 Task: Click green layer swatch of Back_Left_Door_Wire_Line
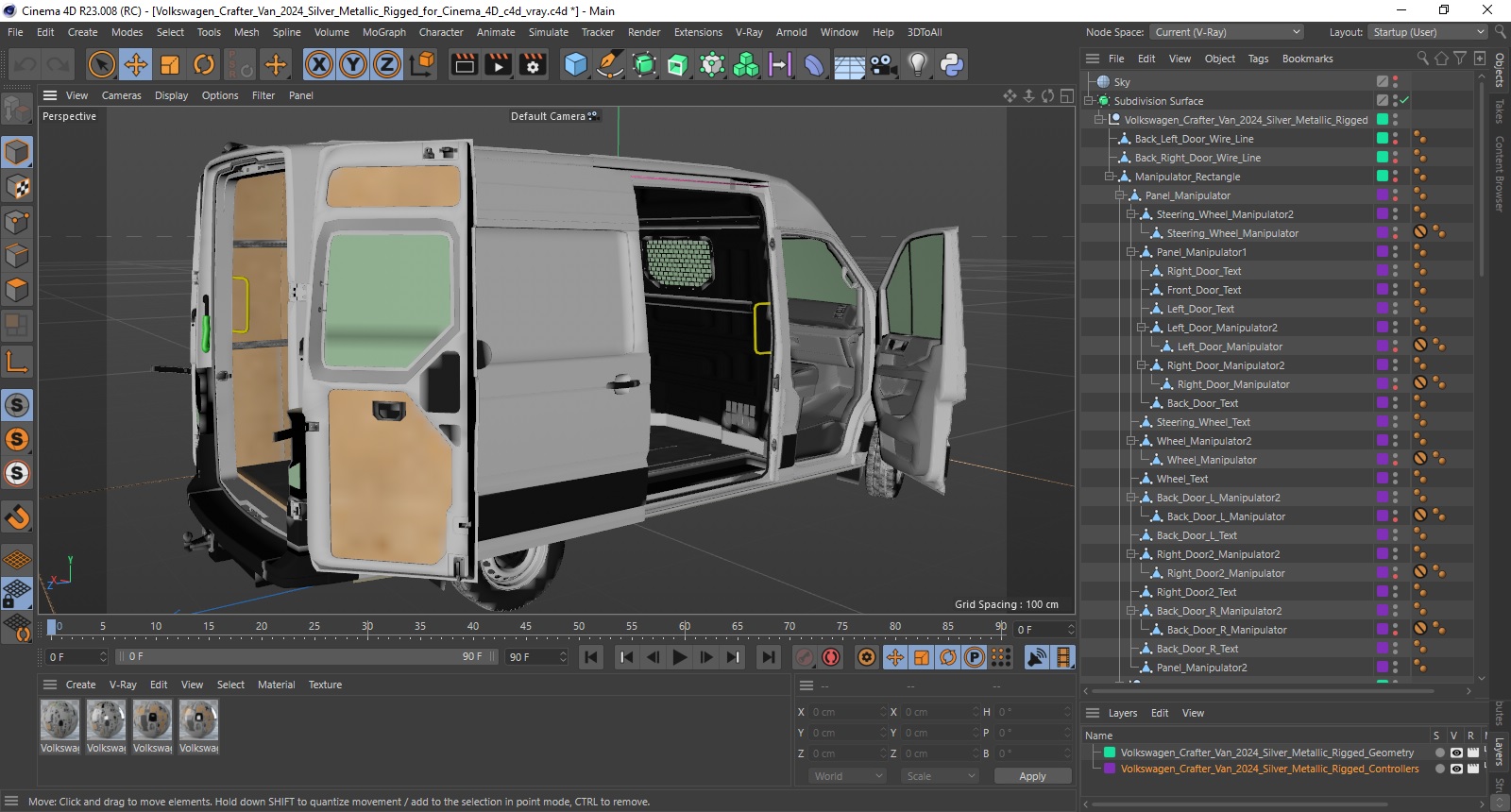[x=1383, y=139]
